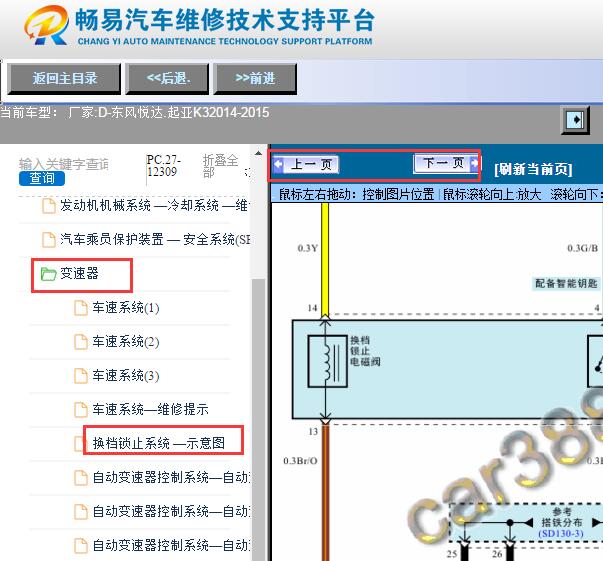Click the 折叠全部 collapse-all link
The image size is (603, 561).
tap(220, 166)
